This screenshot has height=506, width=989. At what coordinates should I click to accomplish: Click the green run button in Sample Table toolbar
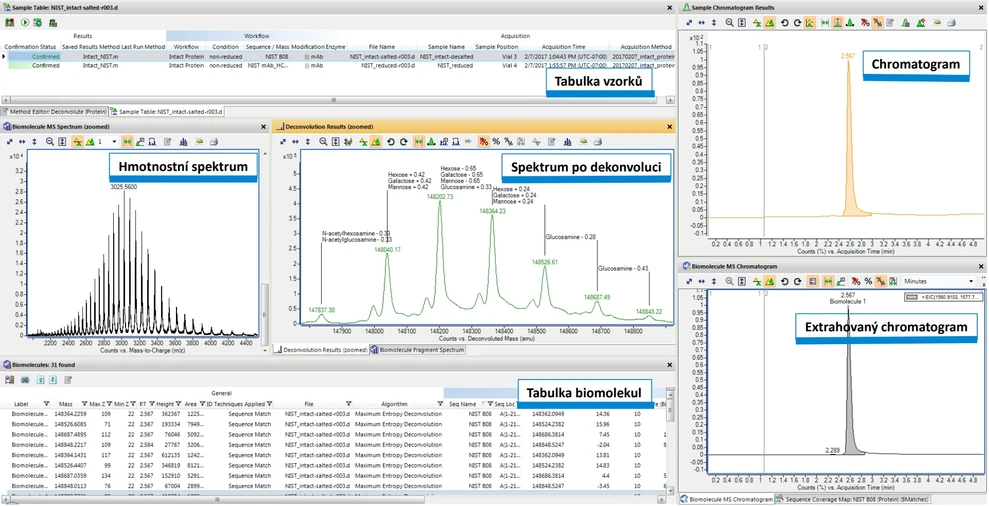pyautogui.click(x=24, y=21)
